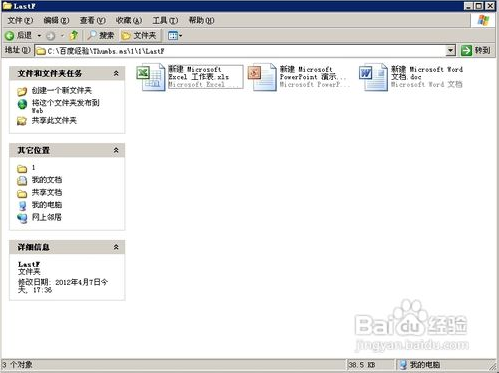Open the Search (搜索) toolbar button
This screenshot has width=499, height=373.
101,35
